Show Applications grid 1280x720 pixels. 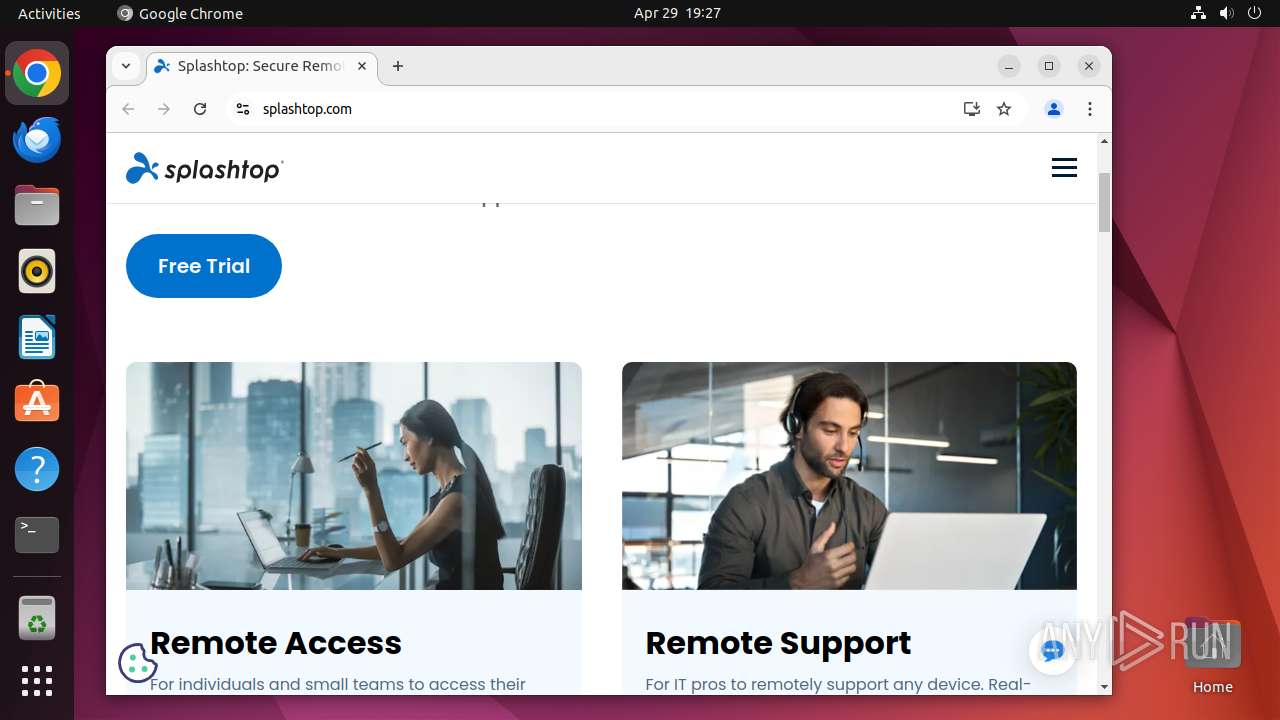coord(37,681)
